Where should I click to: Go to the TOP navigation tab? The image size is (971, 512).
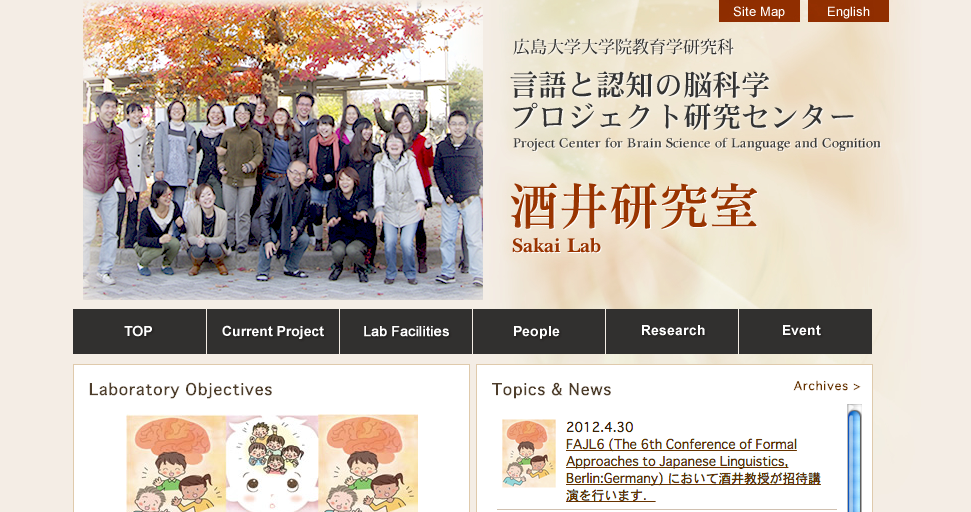[x=139, y=331]
